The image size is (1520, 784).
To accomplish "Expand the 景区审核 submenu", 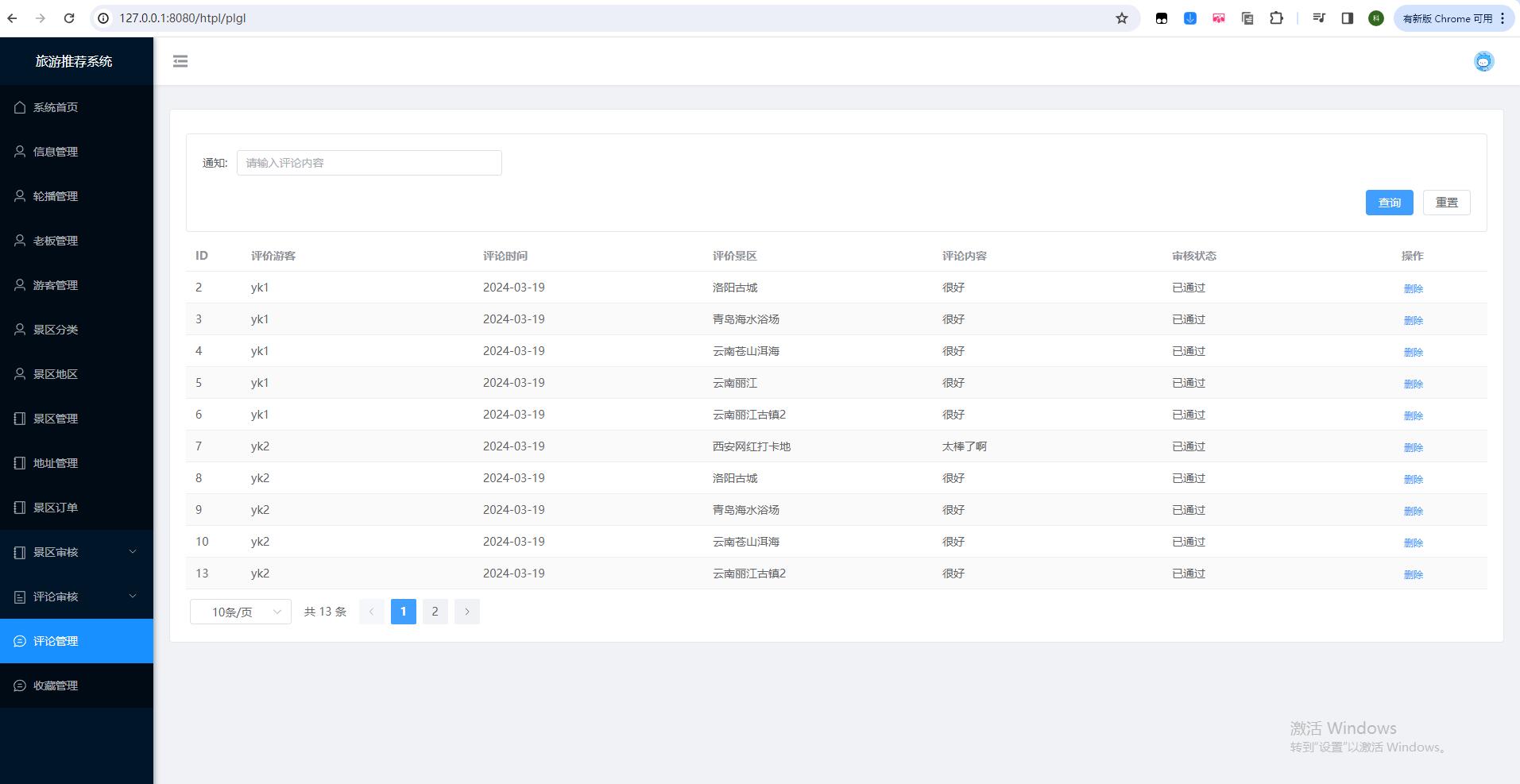I will click(76, 552).
